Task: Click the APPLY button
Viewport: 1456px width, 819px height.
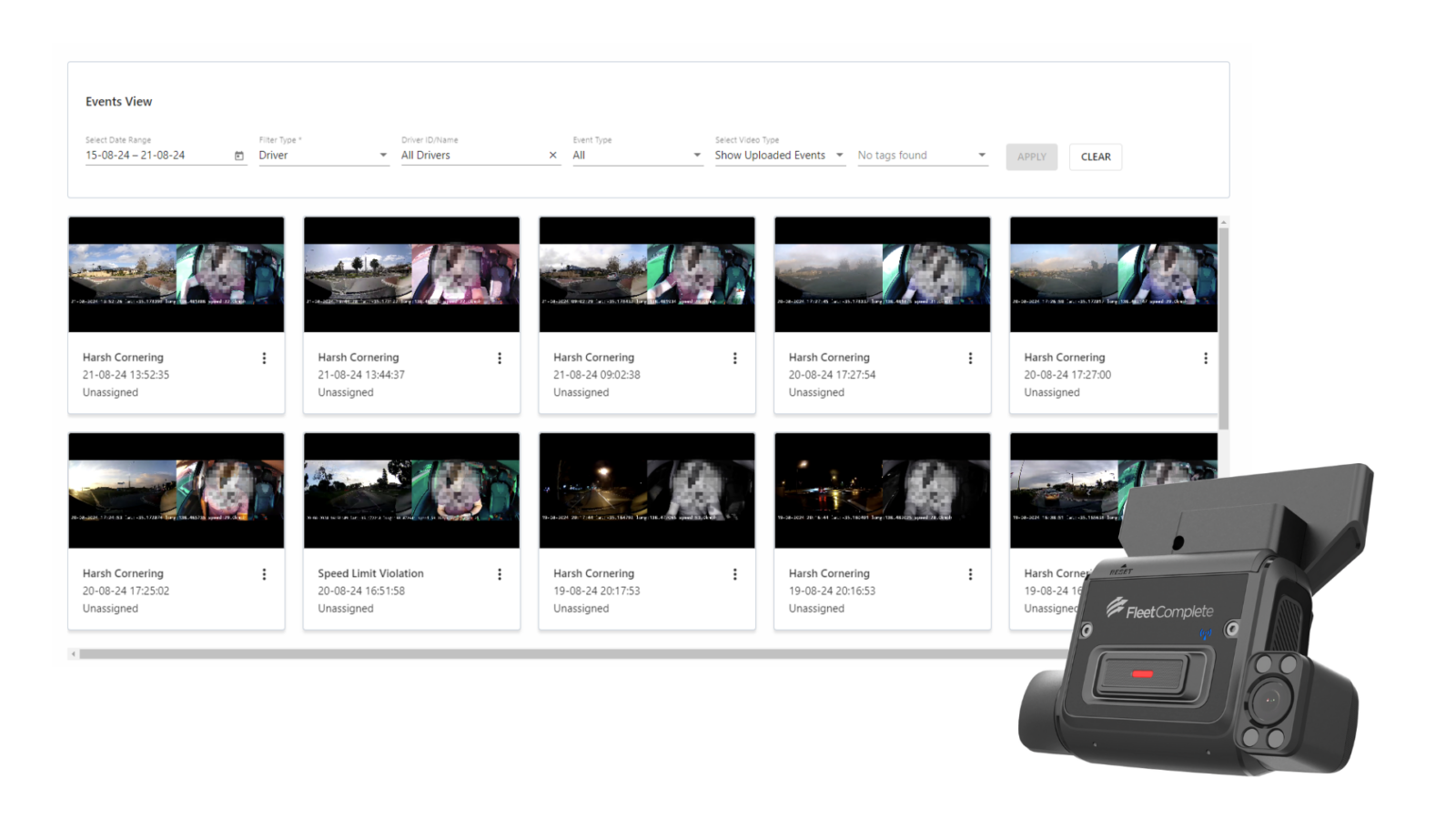Action: [x=1030, y=157]
